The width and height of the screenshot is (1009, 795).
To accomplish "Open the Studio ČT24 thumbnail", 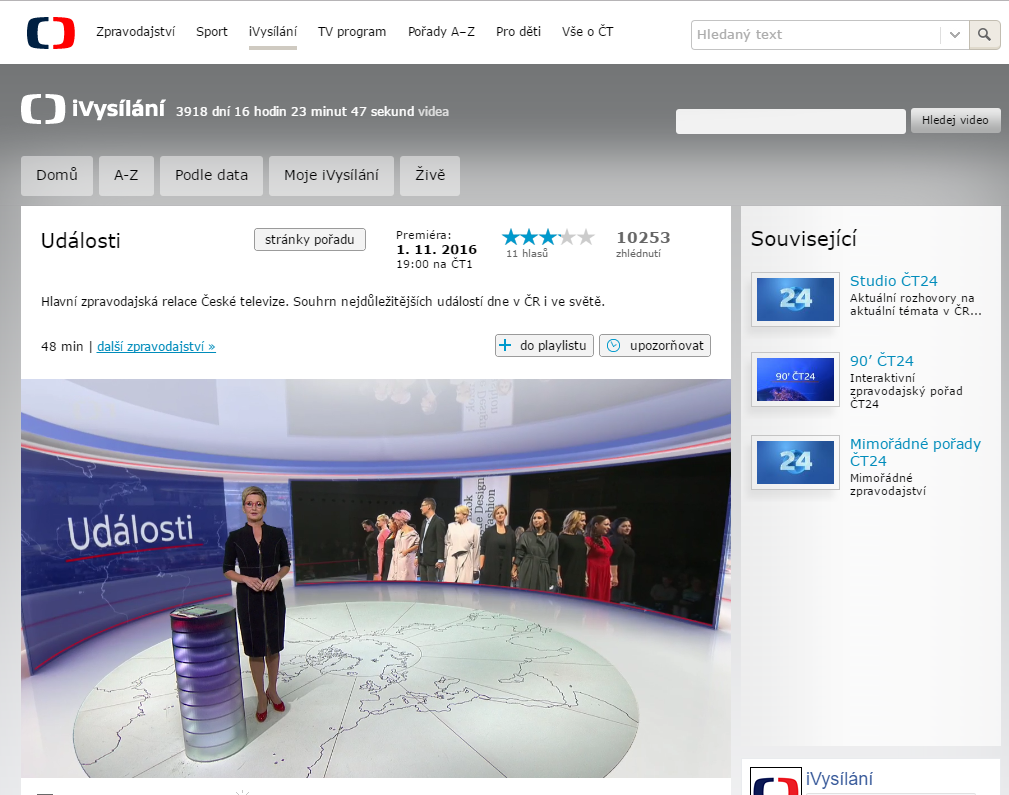I will [x=795, y=299].
